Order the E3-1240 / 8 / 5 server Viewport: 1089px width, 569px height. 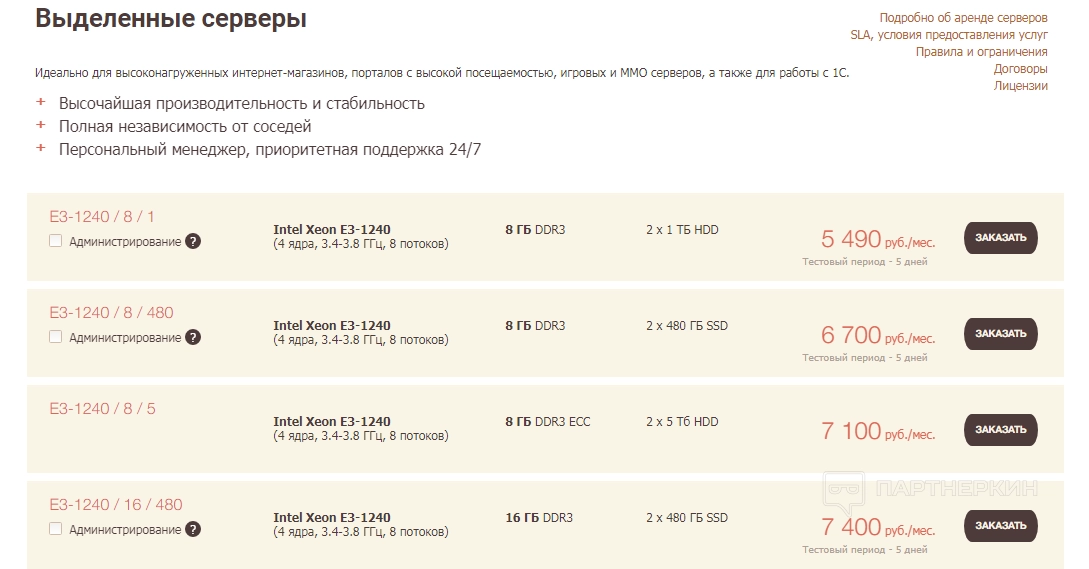pyautogui.click(x=1000, y=430)
